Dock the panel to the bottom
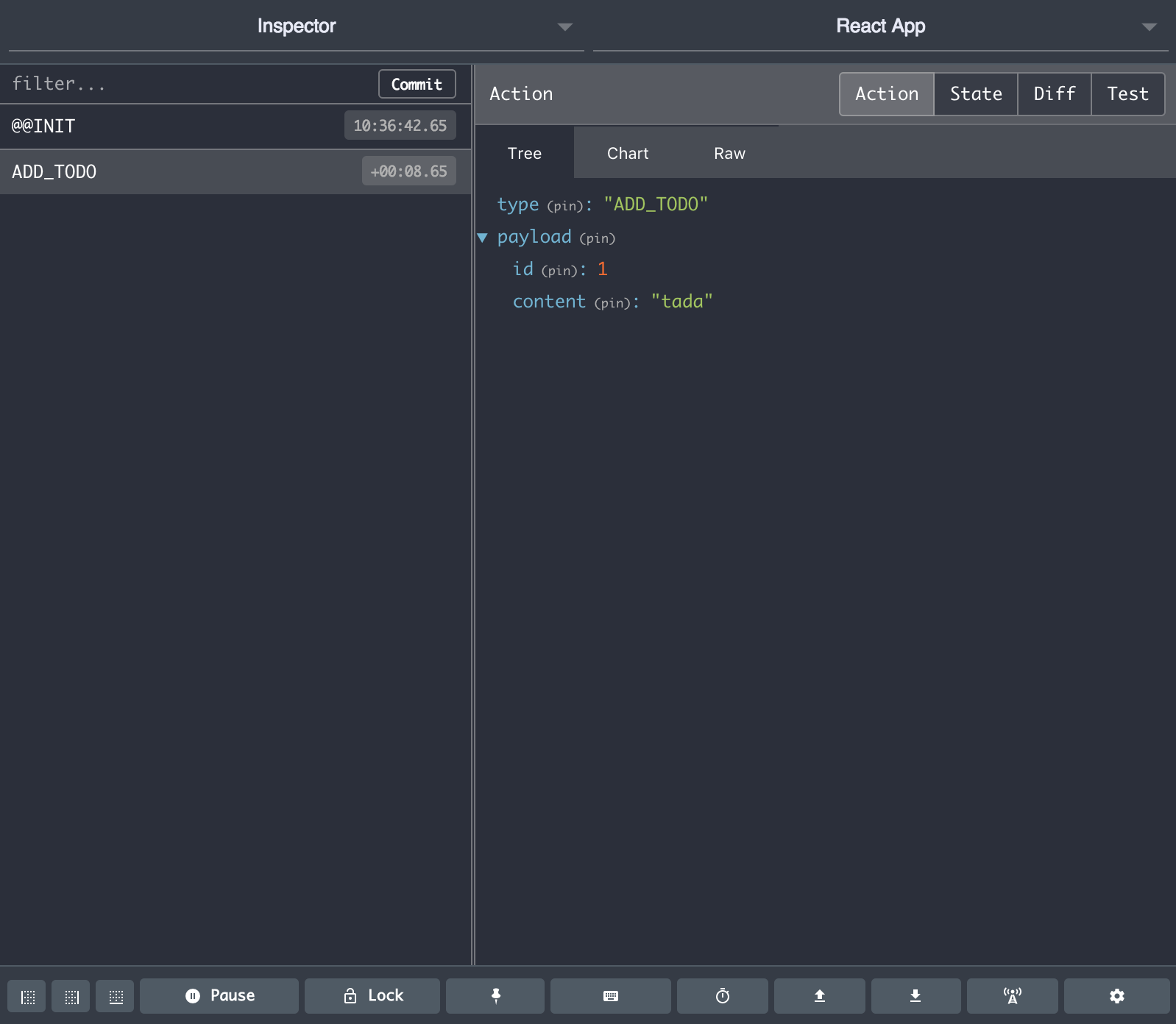 coord(116,997)
